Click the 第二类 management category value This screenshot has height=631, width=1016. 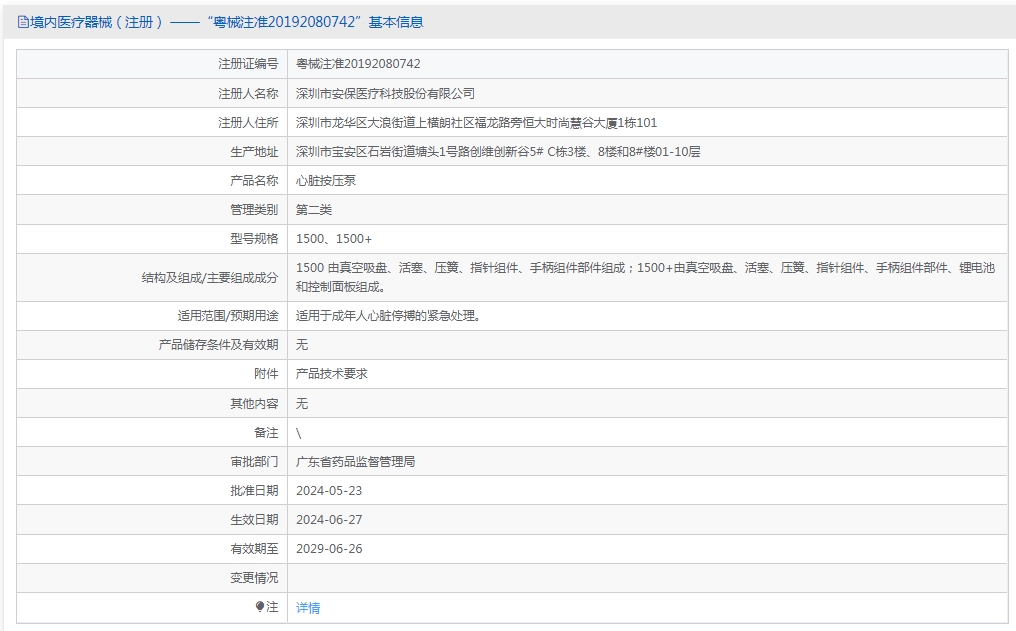coord(314,210)
